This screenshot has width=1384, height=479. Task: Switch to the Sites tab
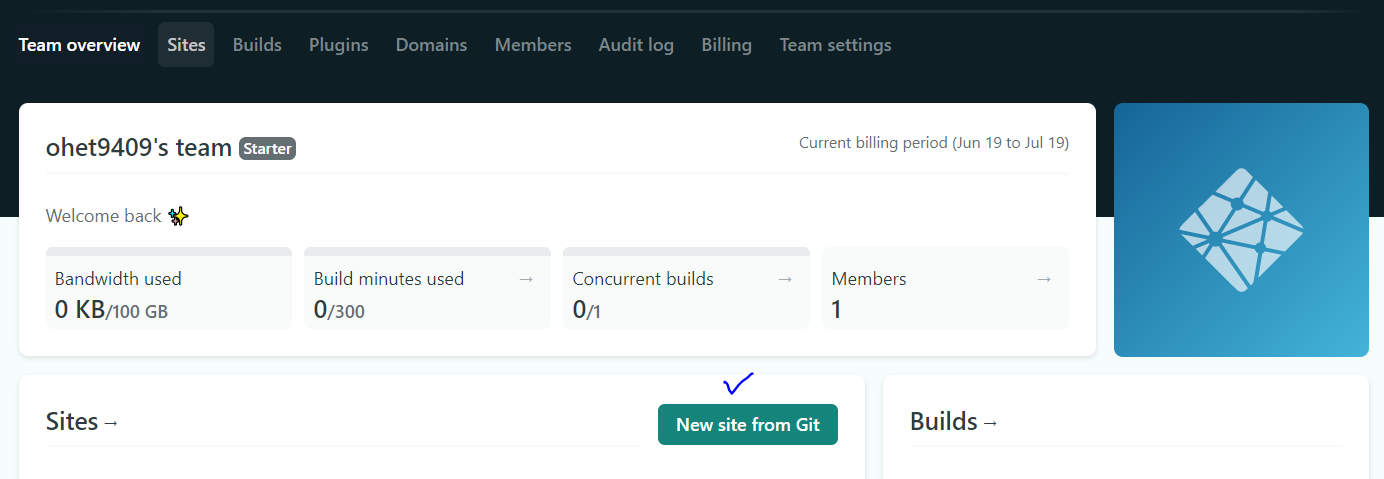tap(186, 45)
